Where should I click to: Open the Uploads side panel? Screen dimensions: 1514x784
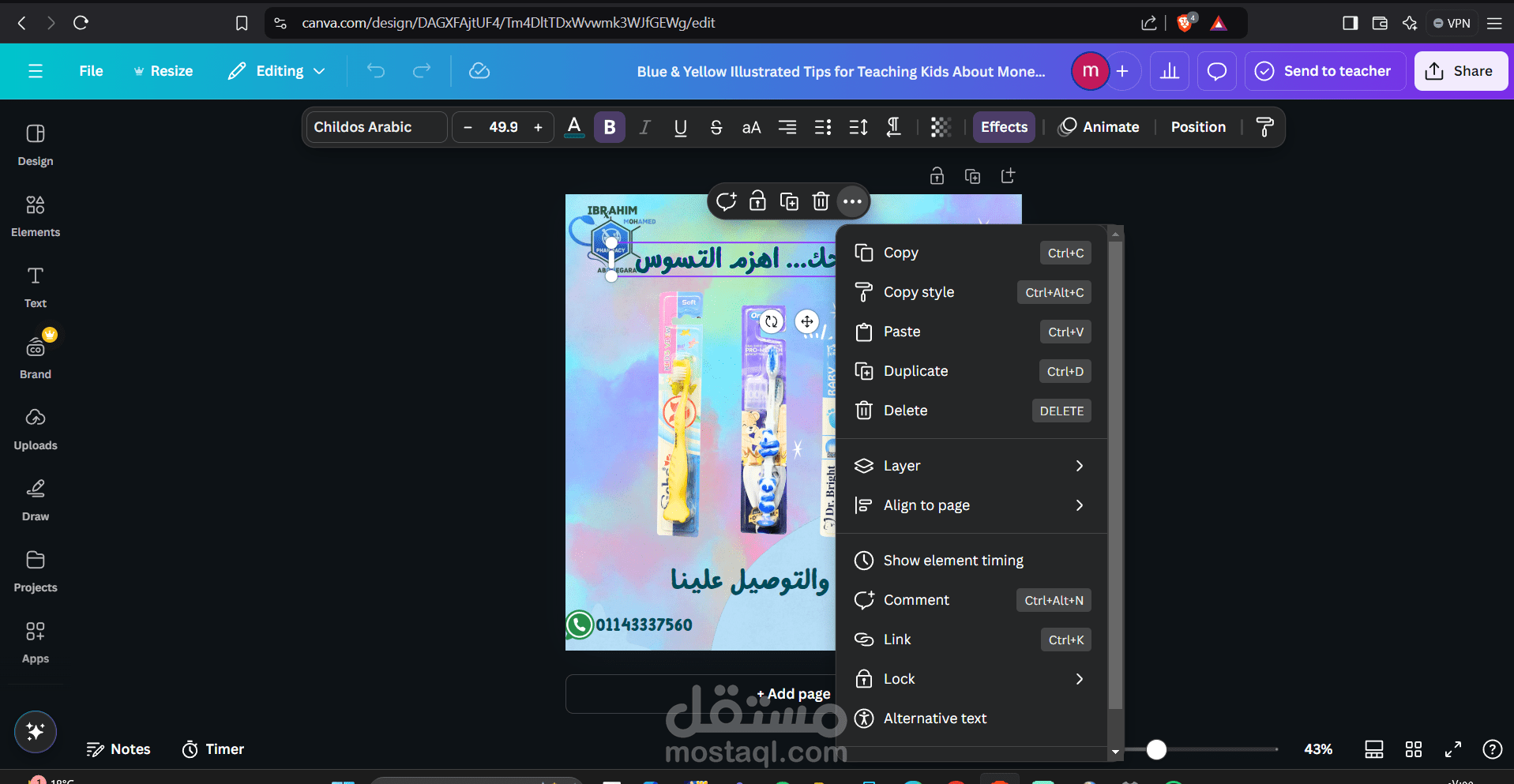(36, 430)
